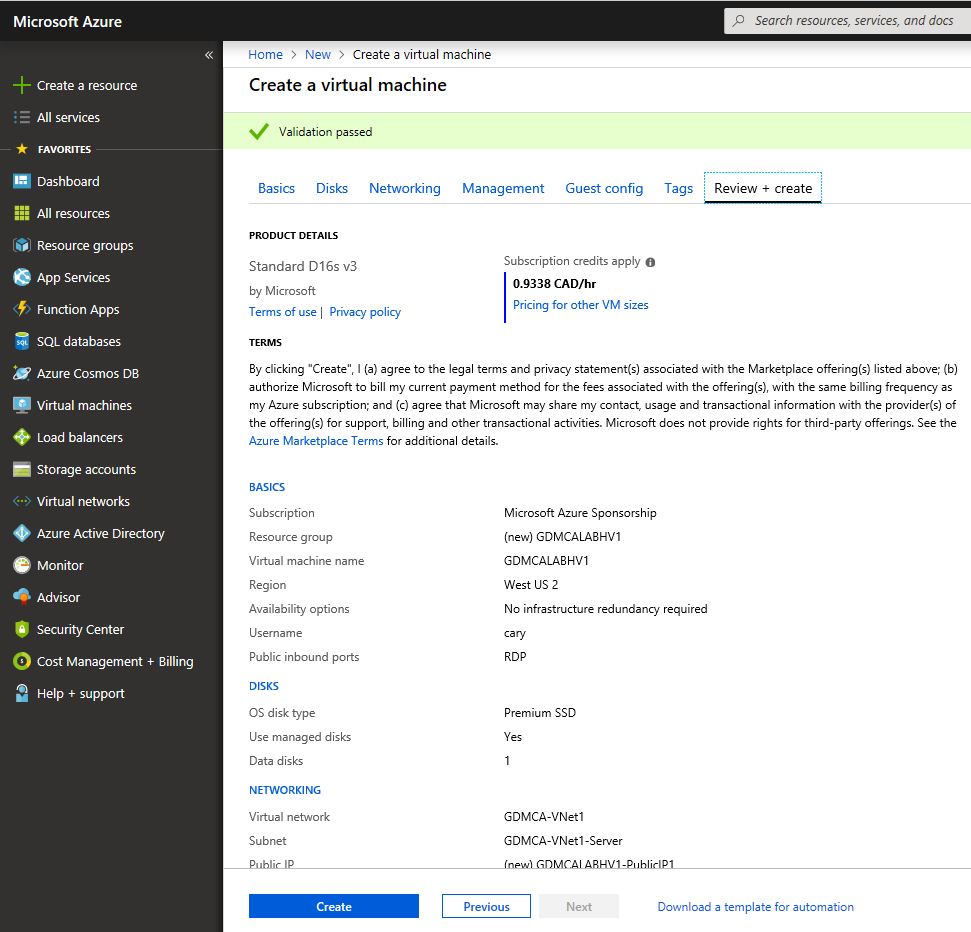Screen dimensions: 971x932
Task: Open the All services list icon
Action: click(22, 117)
